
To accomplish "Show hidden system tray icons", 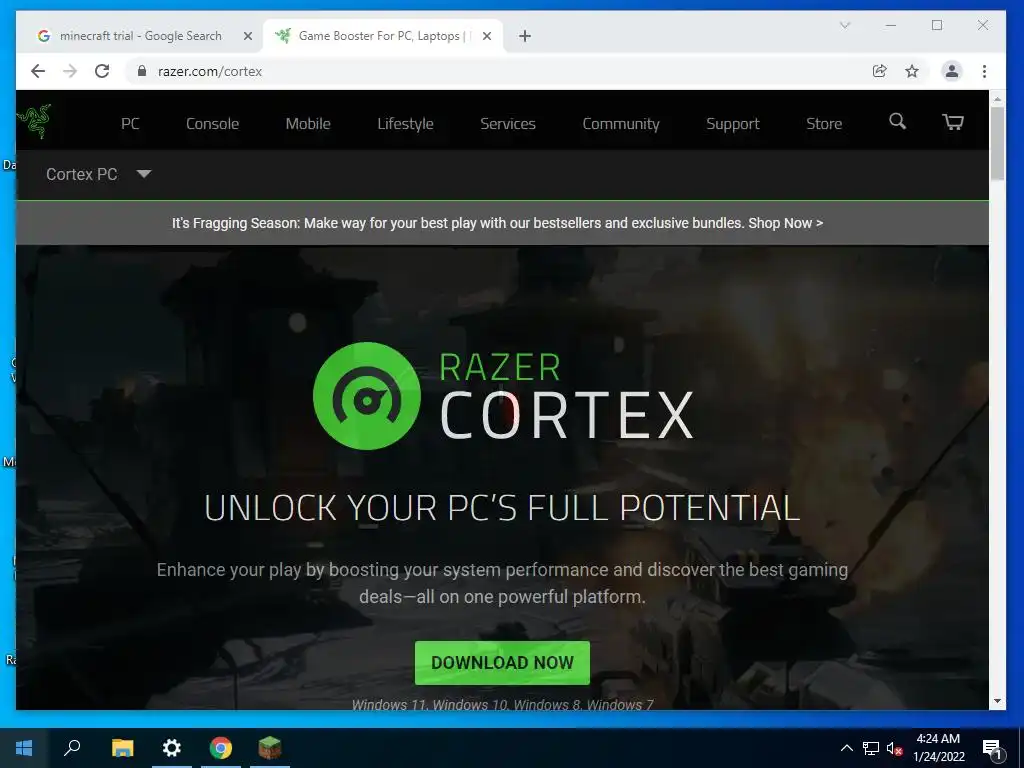I will click(x=846, y=748).
